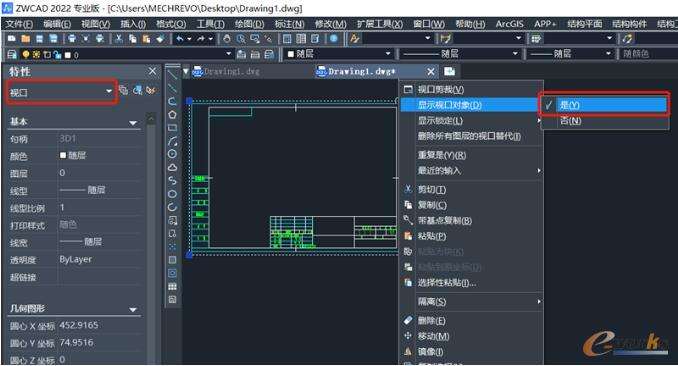This screenshot has height=366, width=678.
Task: Open the linetype 随层 dropdown
Action: (460, 54)
